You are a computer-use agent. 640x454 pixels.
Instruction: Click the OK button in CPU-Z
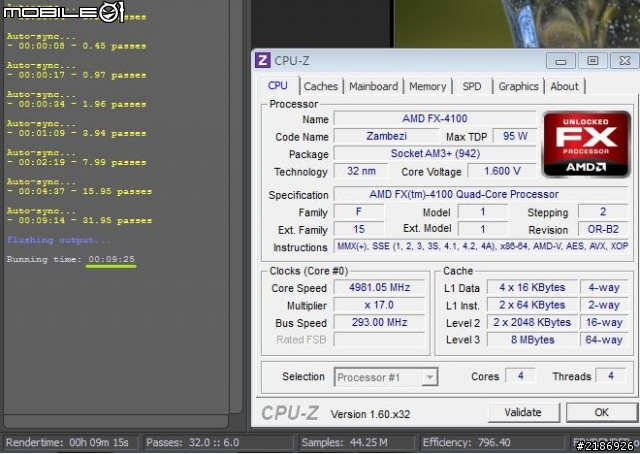[x=601, y=412]
